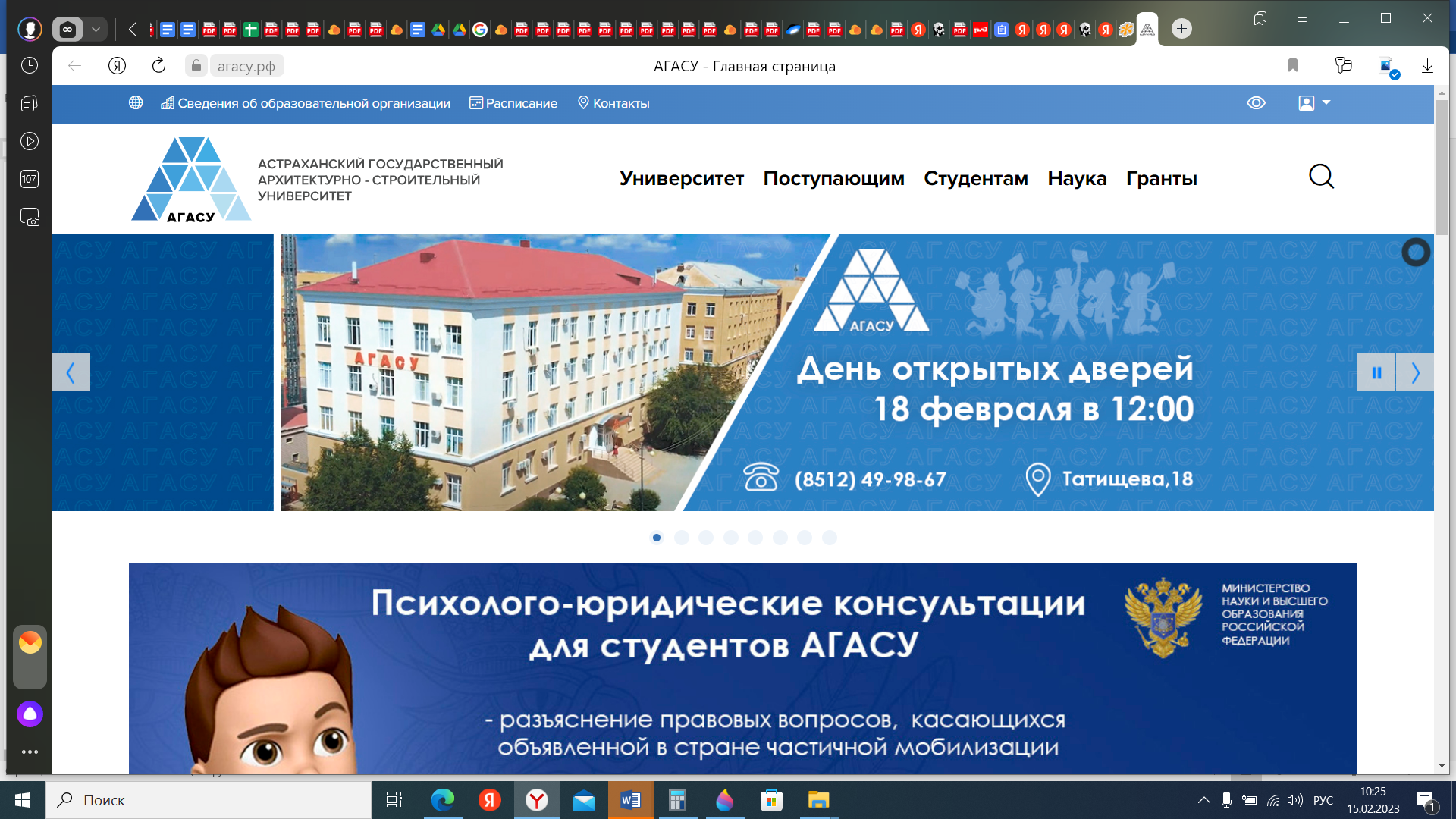Open the bookmarks collections icon in title bar

1260,18
